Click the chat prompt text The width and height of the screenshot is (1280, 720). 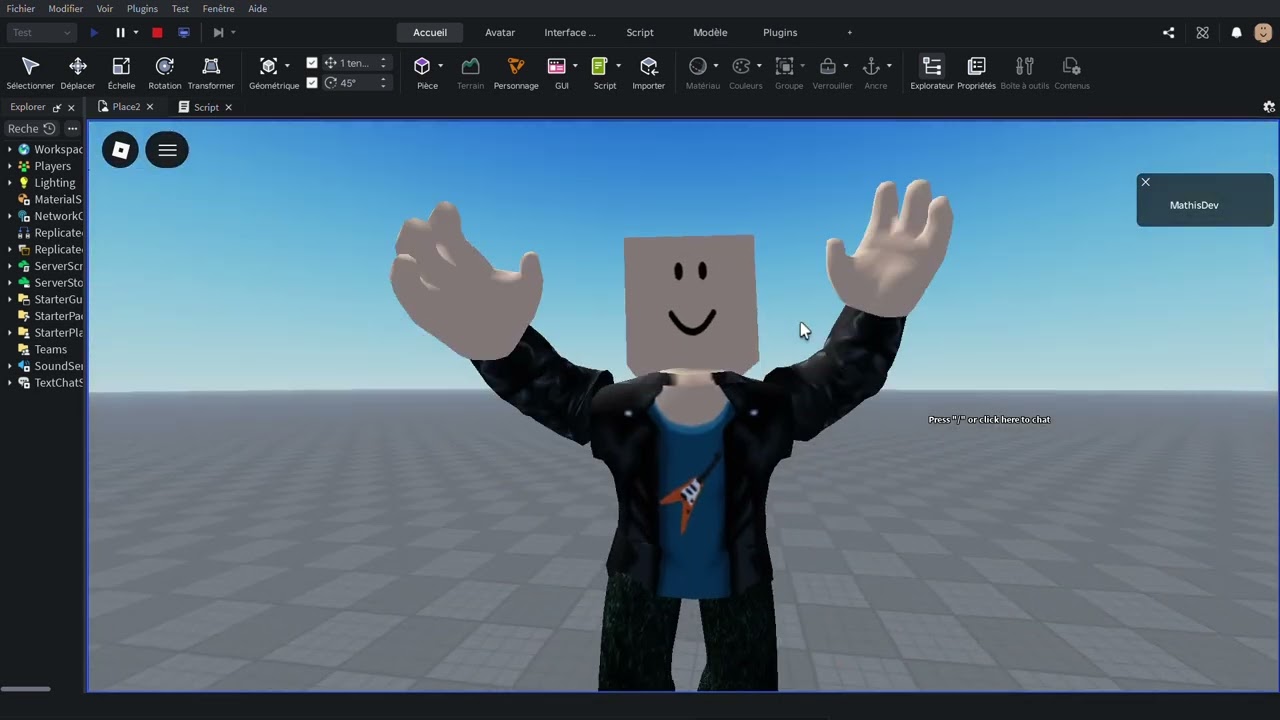coord(989,420)
